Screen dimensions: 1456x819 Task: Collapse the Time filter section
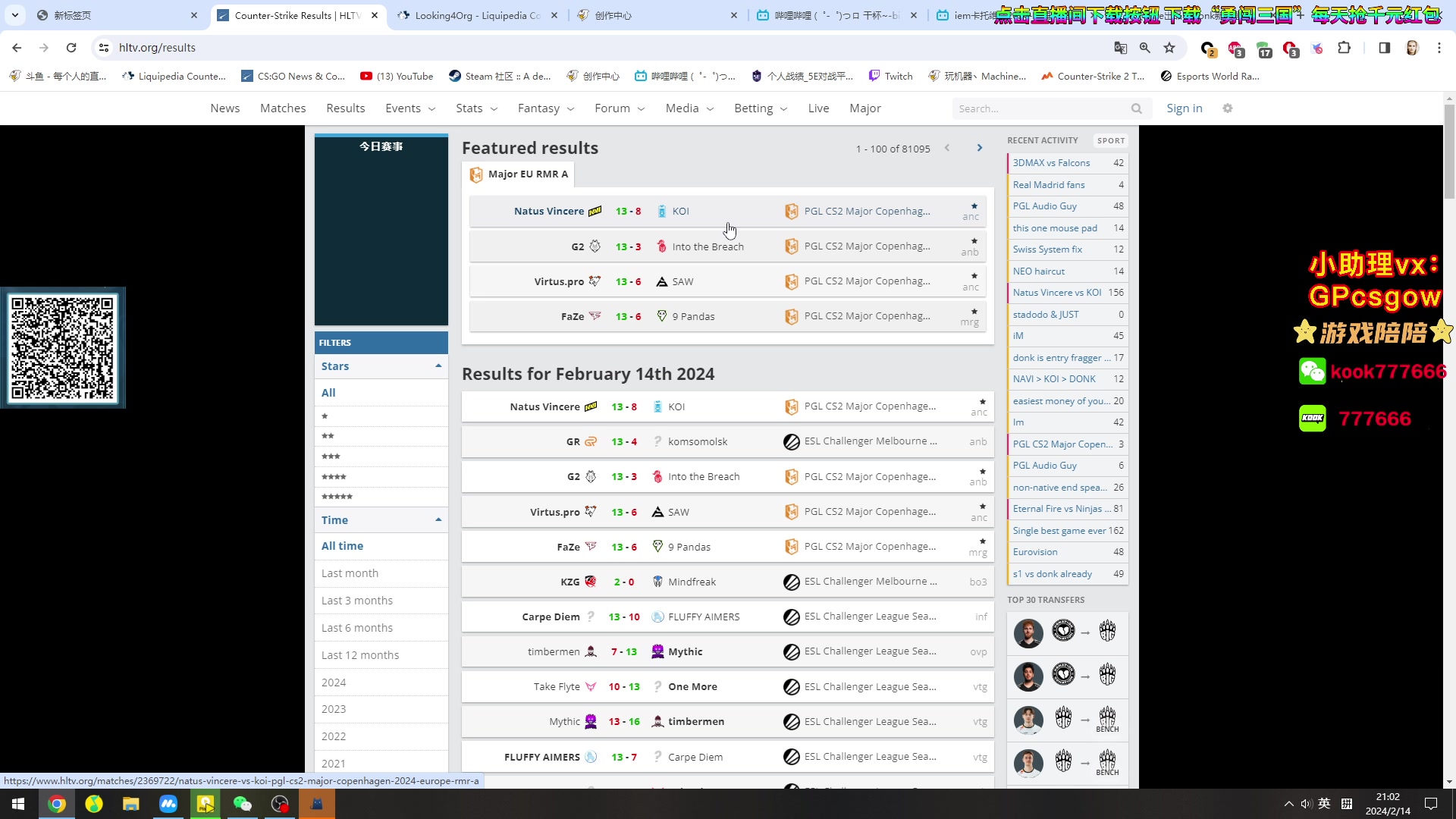coord(381,520)
